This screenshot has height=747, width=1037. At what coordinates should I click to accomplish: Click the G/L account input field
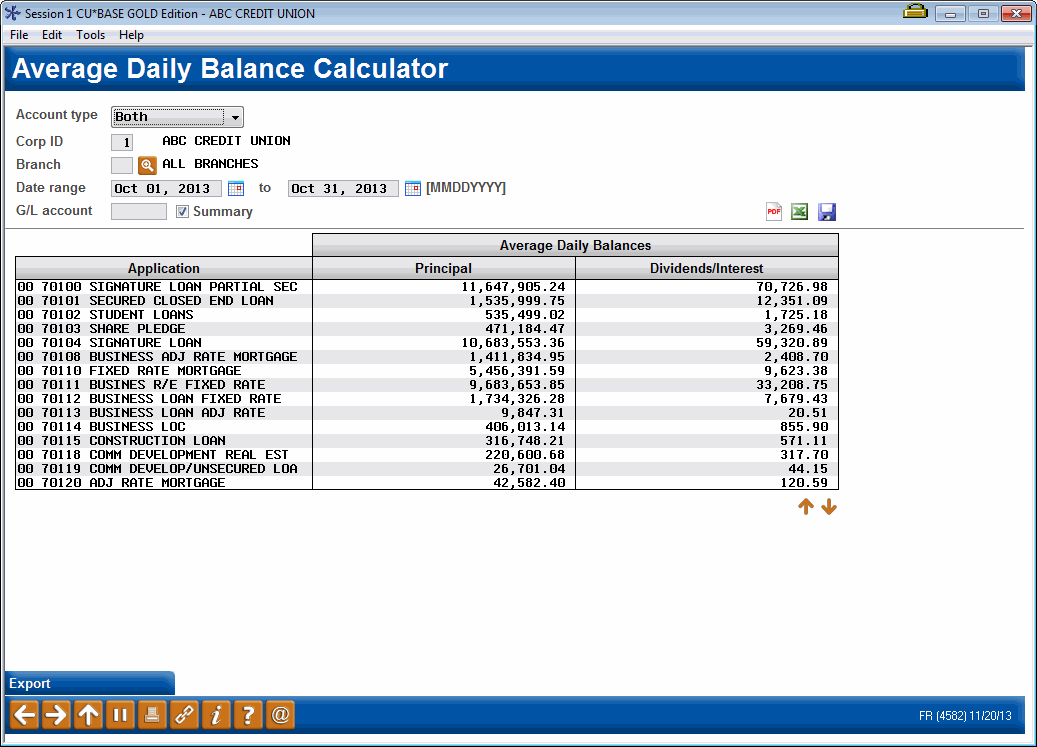tap(138, 211)
